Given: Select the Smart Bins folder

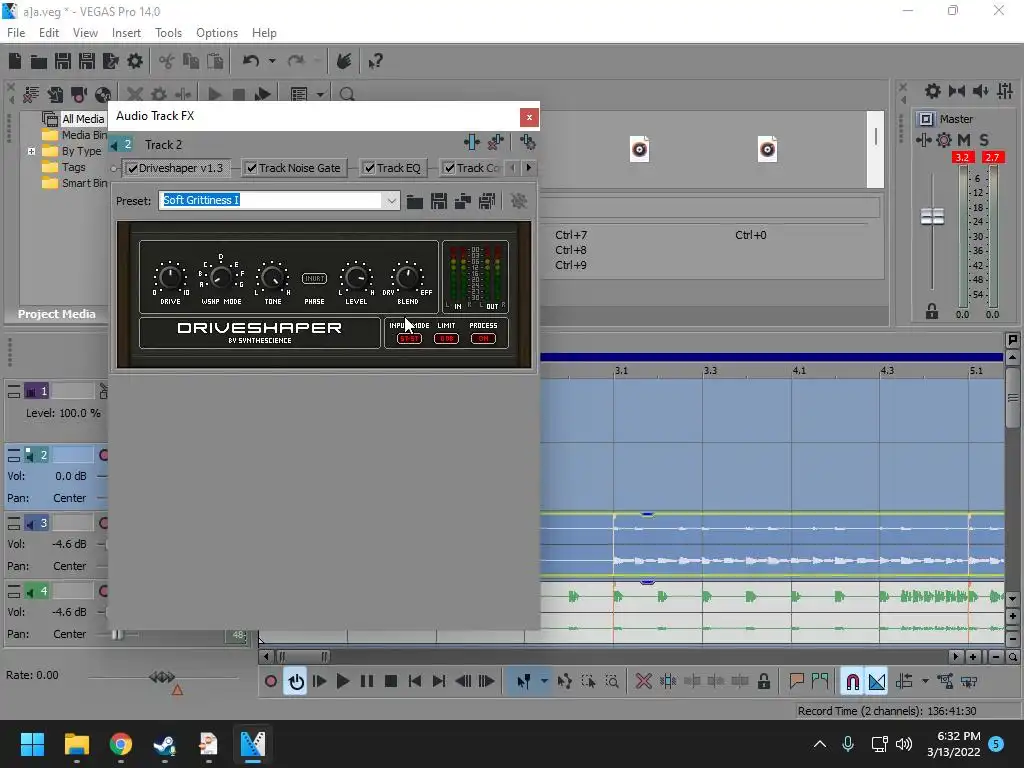Looking at the screenshot, I should 84,184.
